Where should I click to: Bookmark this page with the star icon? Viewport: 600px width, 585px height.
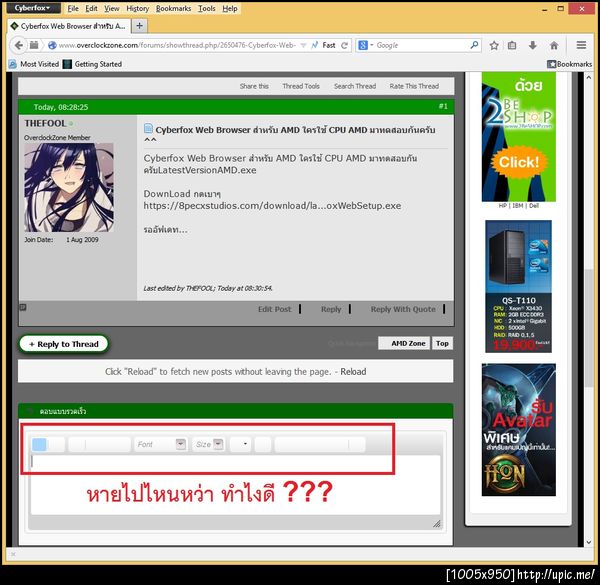pyautogui.click(x=494, y=46)
